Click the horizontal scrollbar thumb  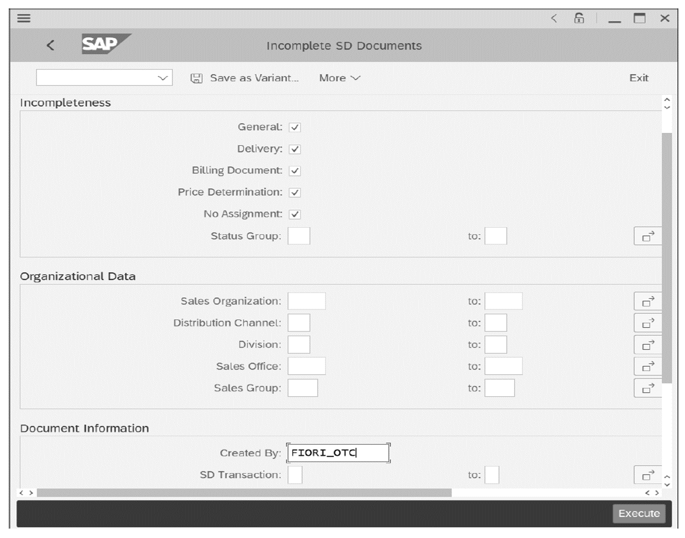(x=244, y=493)
